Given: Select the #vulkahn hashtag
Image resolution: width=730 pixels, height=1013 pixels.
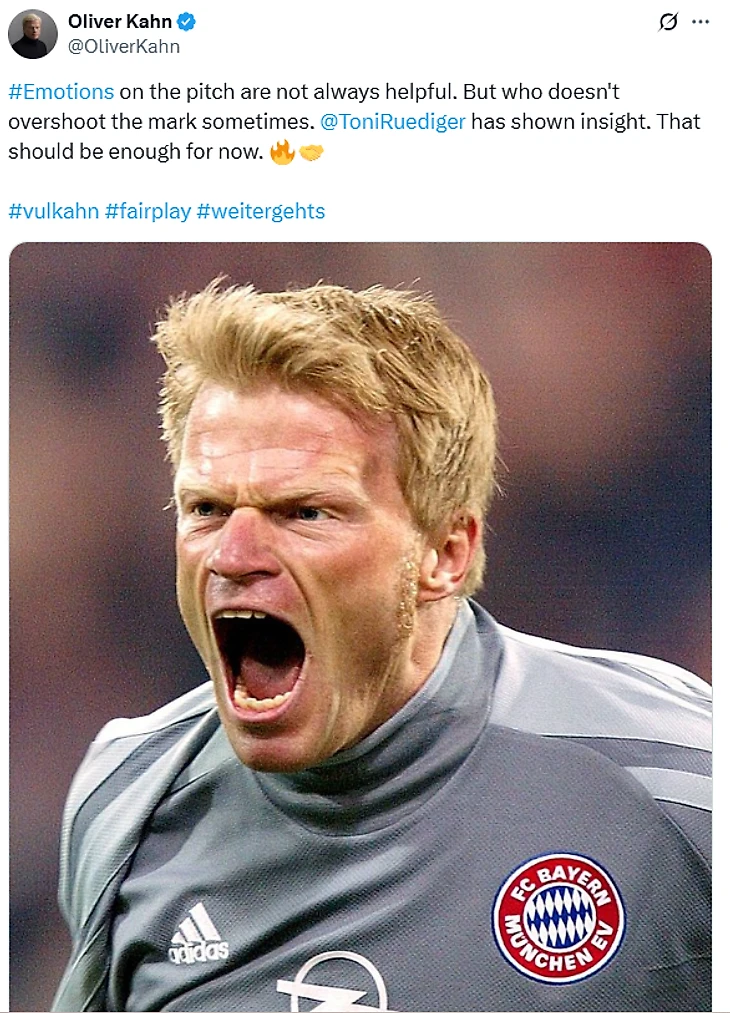Looking at the screenshot, I should (53, 211).
